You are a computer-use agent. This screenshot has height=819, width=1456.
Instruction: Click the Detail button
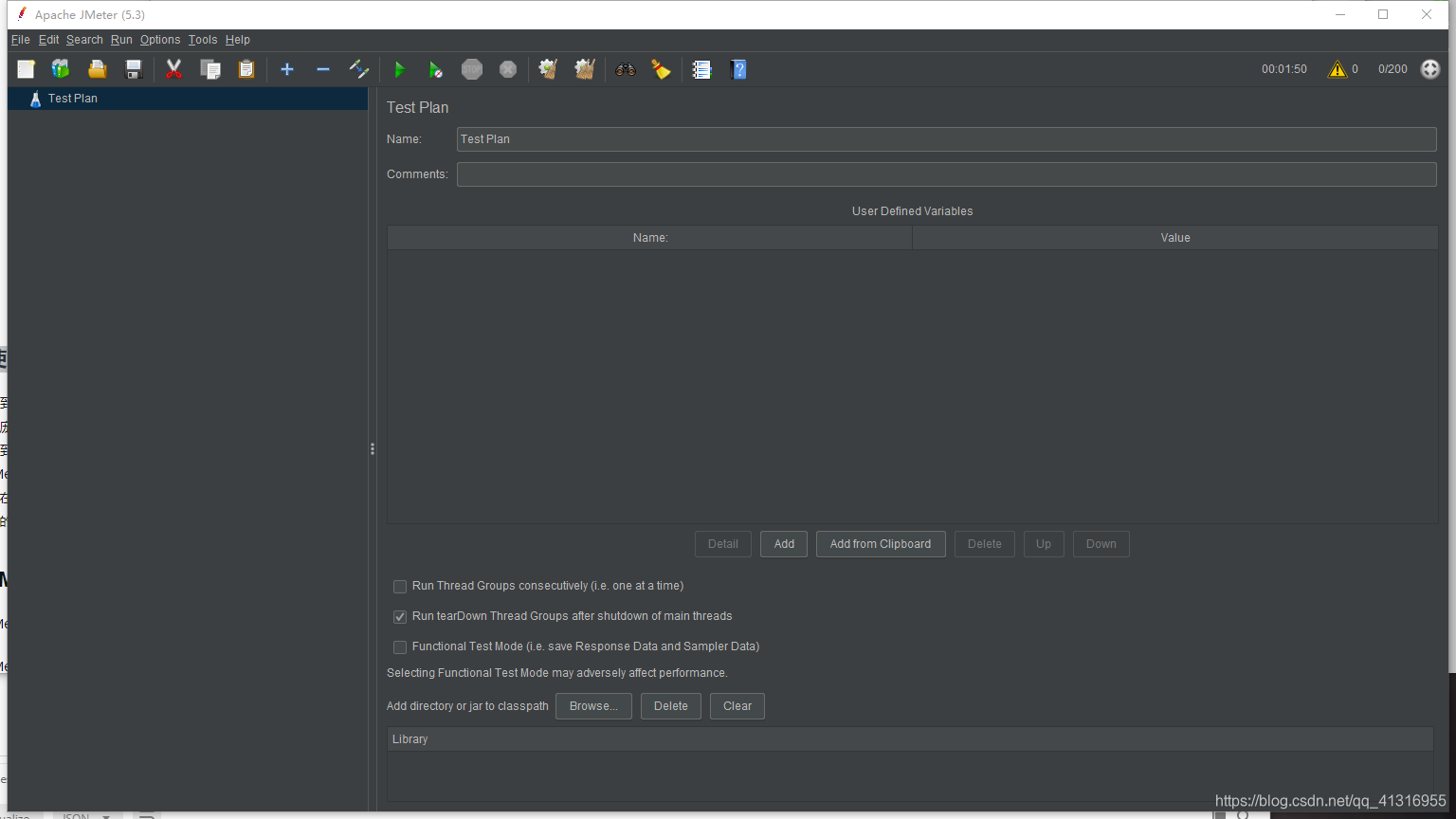coord(723,544)
